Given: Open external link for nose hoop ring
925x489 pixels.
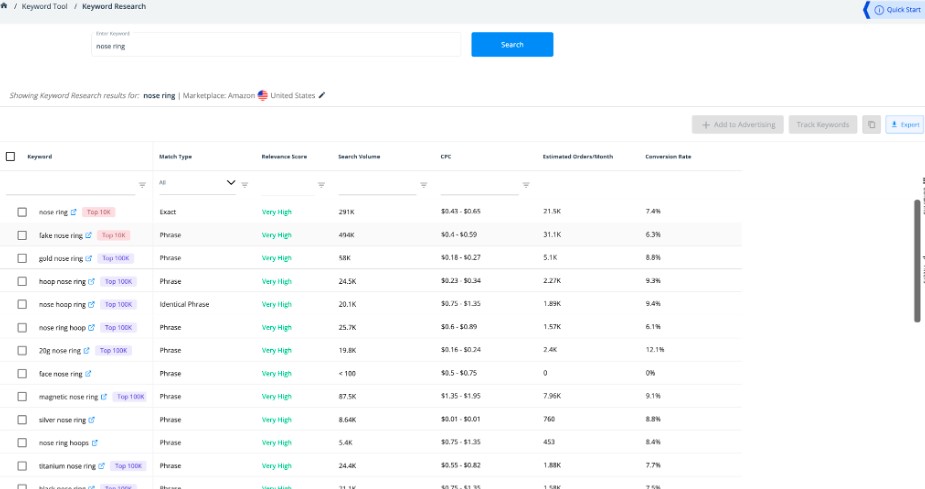Looking at the screenshot, I should (91, 304).
